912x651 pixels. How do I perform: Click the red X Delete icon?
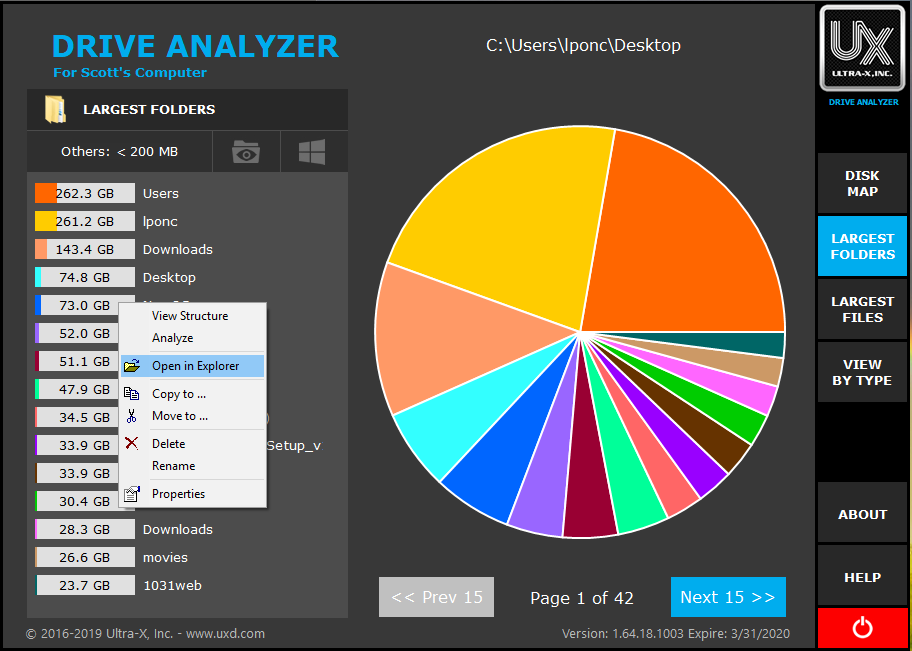132,444
